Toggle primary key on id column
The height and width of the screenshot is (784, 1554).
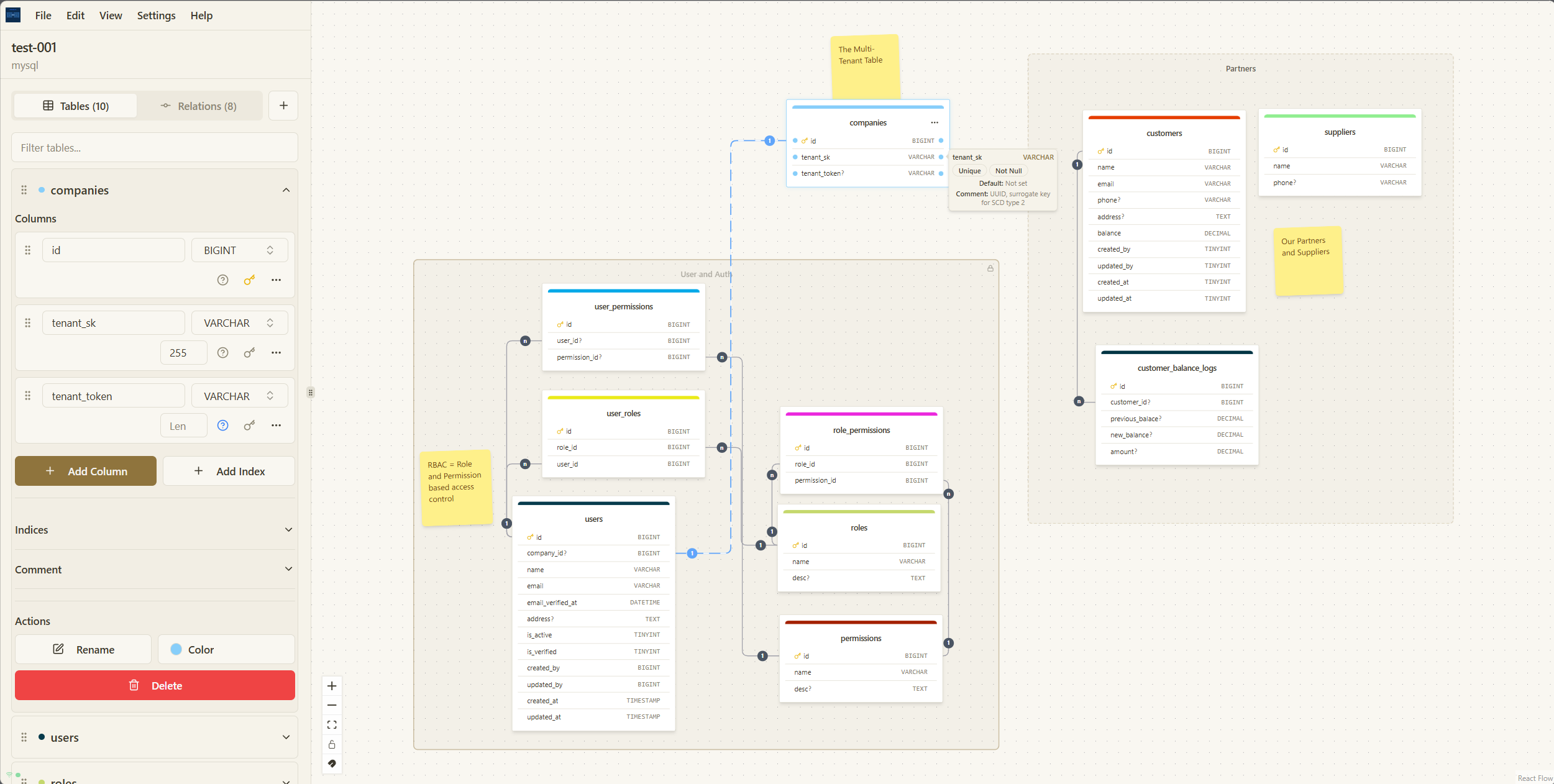tap(249, 280)
